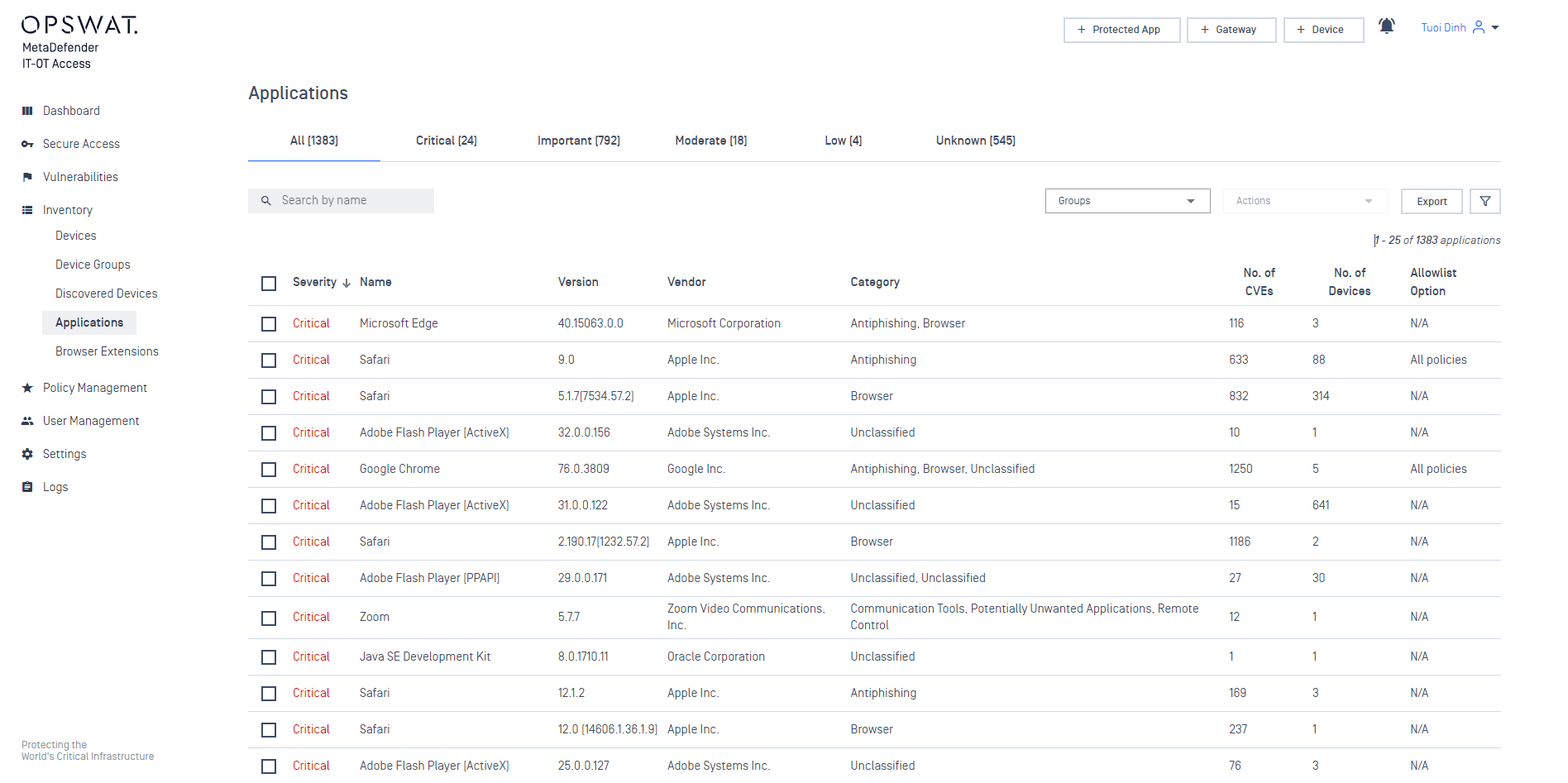Switch to the Critical (24) tab
This screenshot has height=783, width=1568.
click(447, 141)
